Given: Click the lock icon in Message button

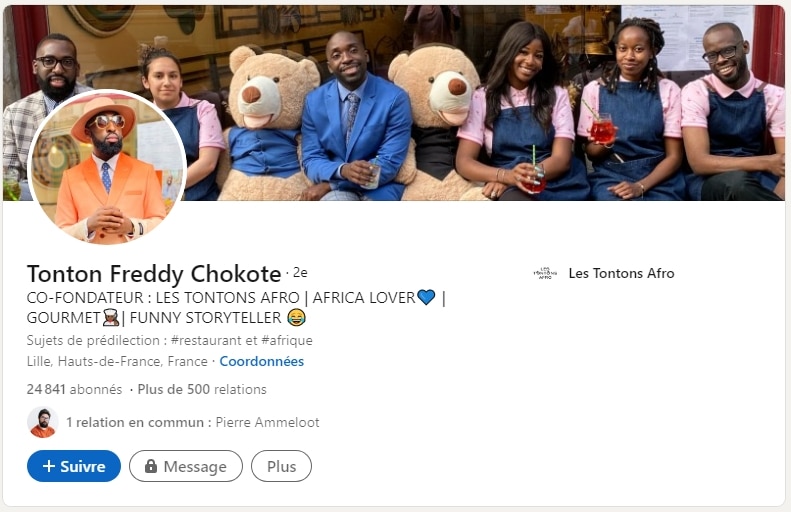Looking at the screenshot, I should coord(151,466).
